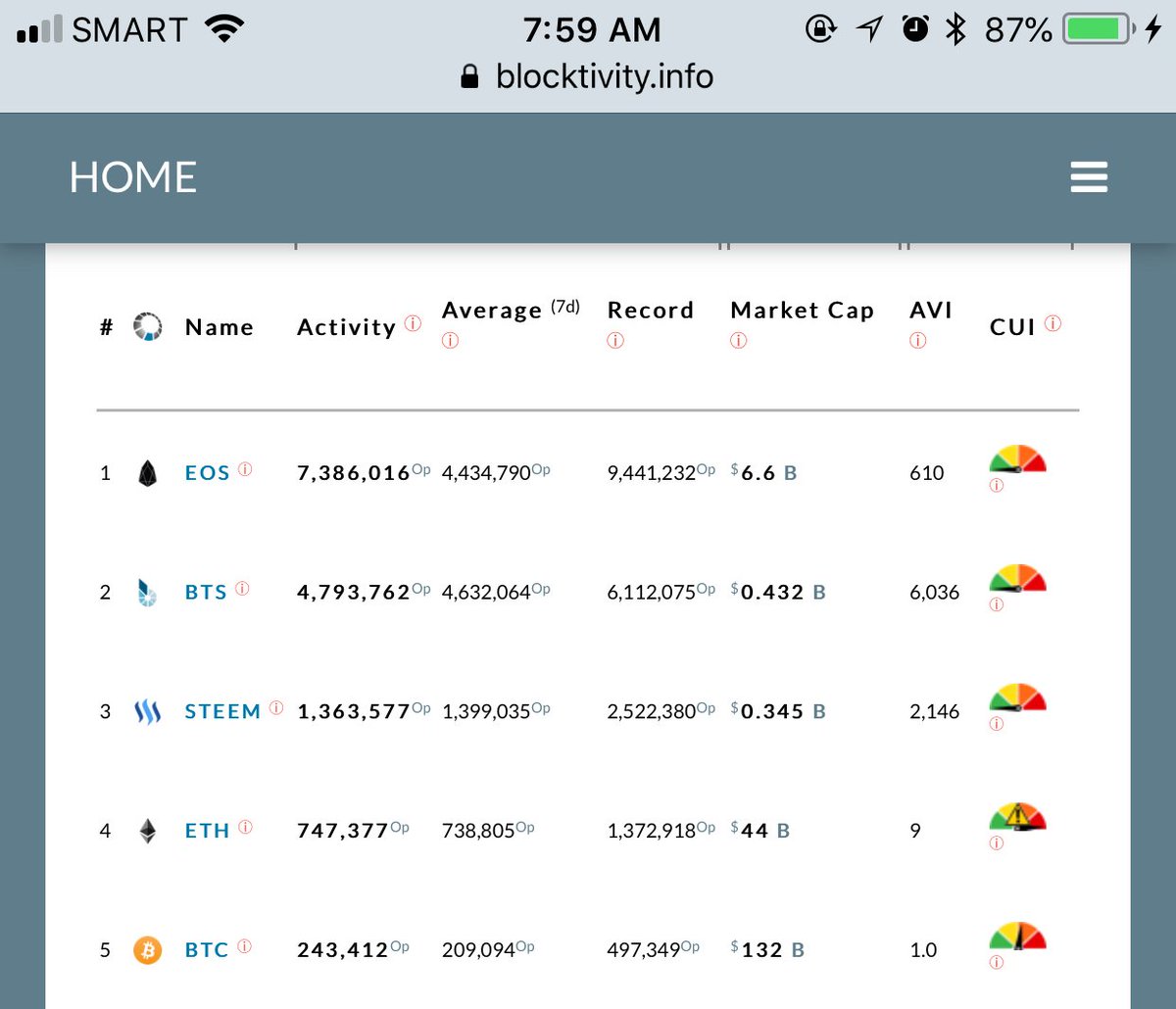The image size is (1176, 1009).
Task: Tap the battery indicator in status bar
Action: point(1100,29)
